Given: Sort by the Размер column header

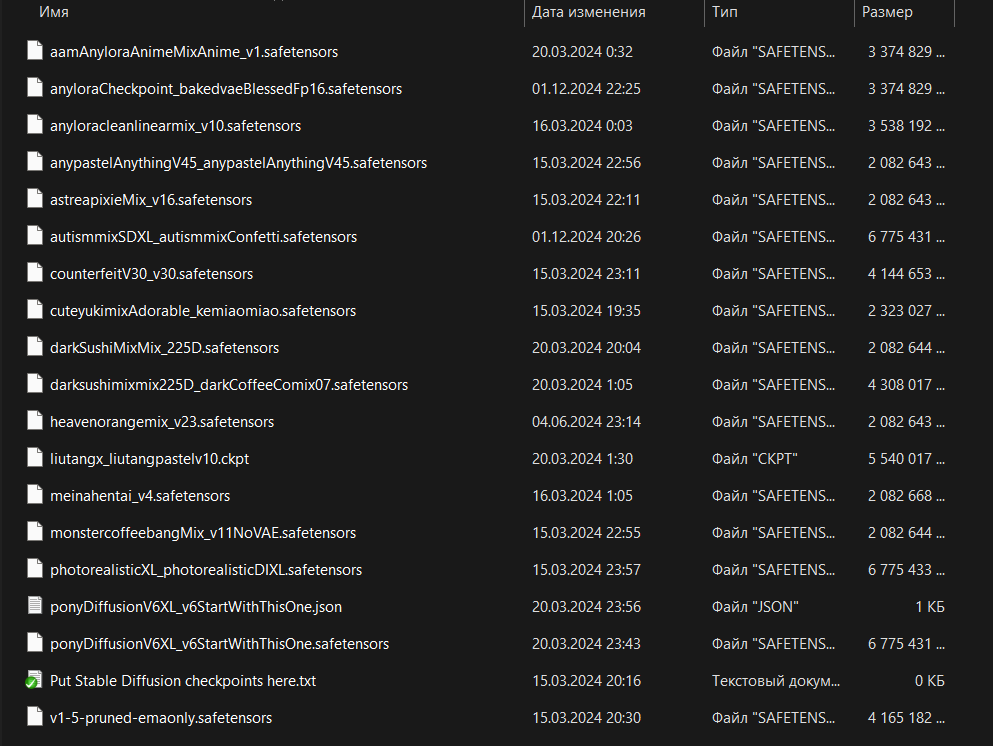Looking at the screenshot, I should pyautogui.click(x=887, y=12).
